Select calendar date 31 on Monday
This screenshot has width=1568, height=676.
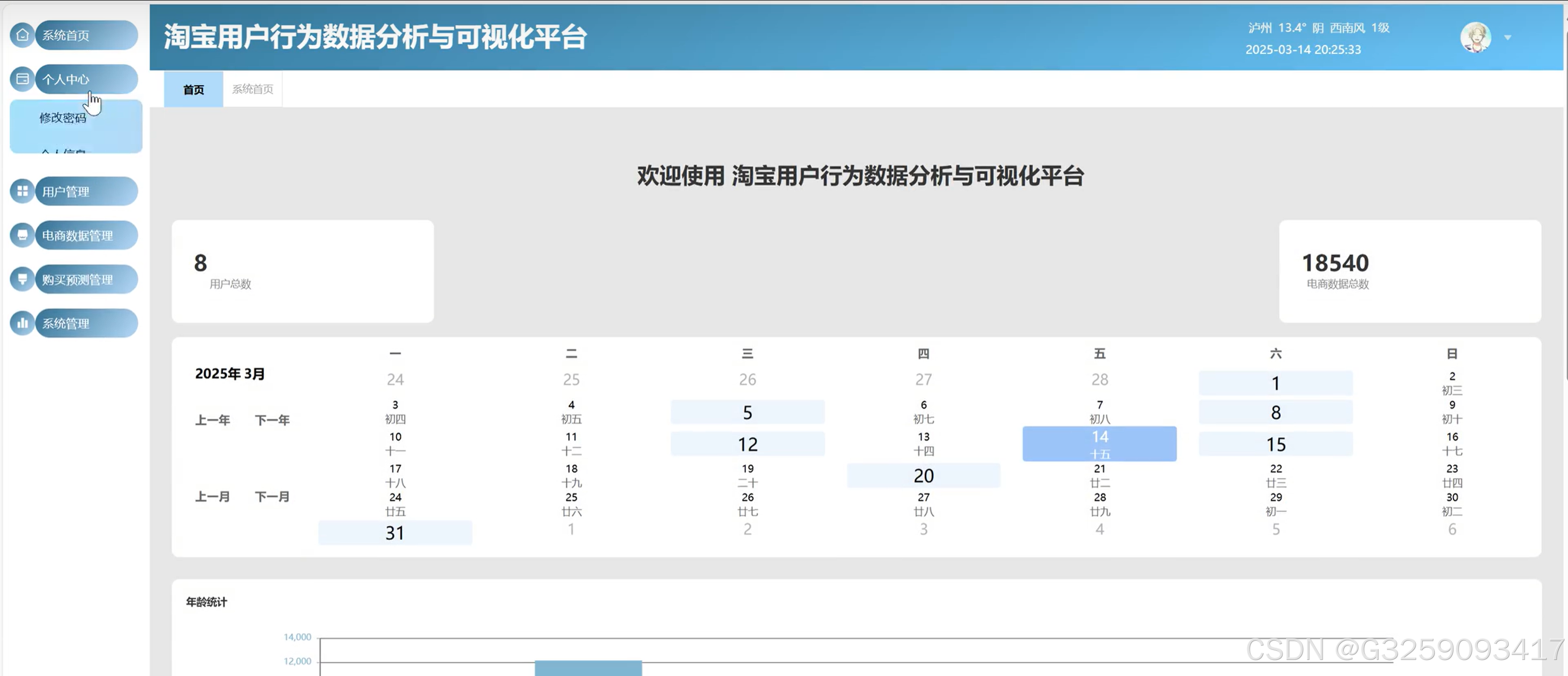(395, 532)
